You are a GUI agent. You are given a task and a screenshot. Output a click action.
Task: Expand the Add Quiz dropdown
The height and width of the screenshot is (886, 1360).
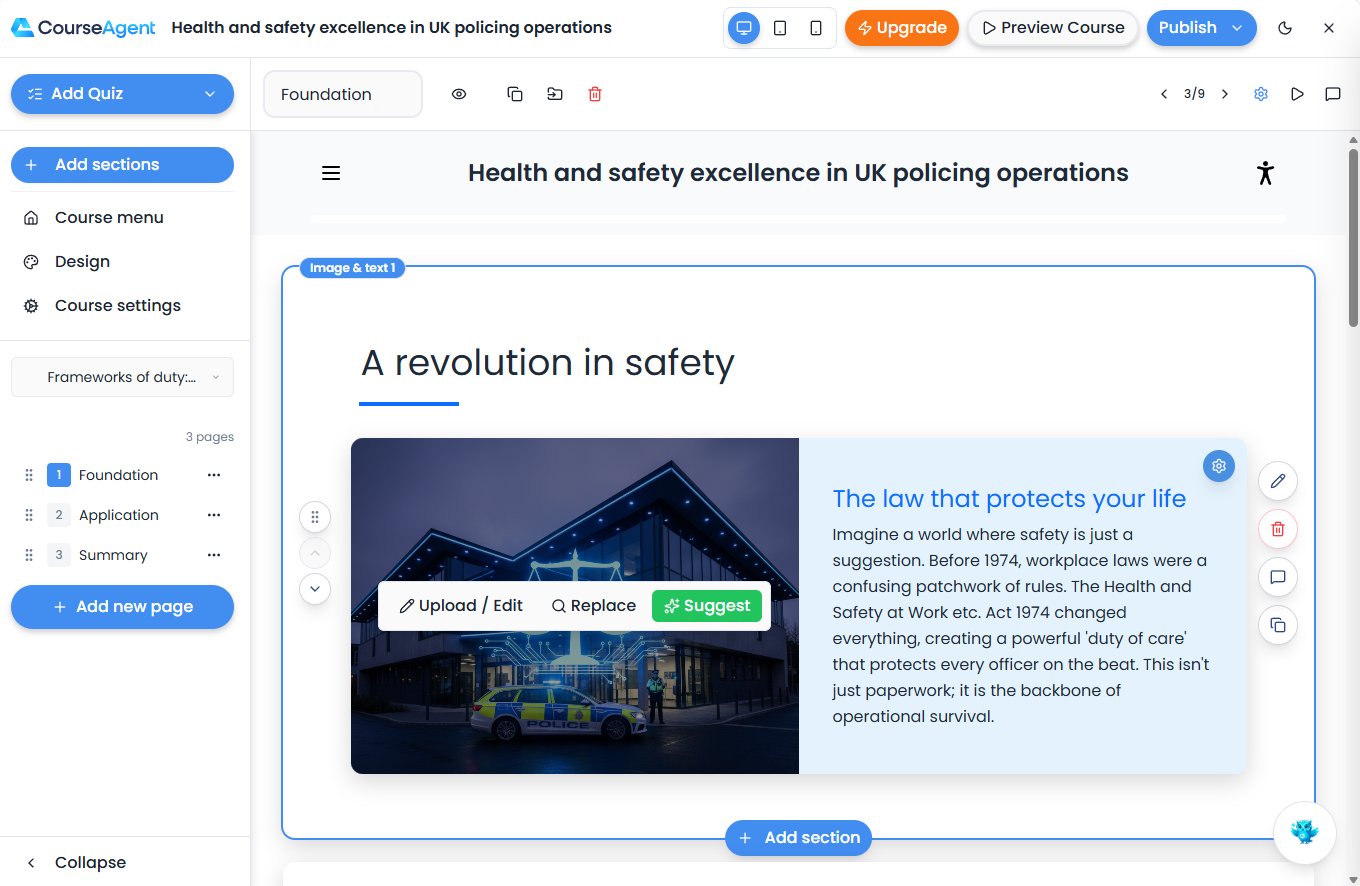click(209, 93)
